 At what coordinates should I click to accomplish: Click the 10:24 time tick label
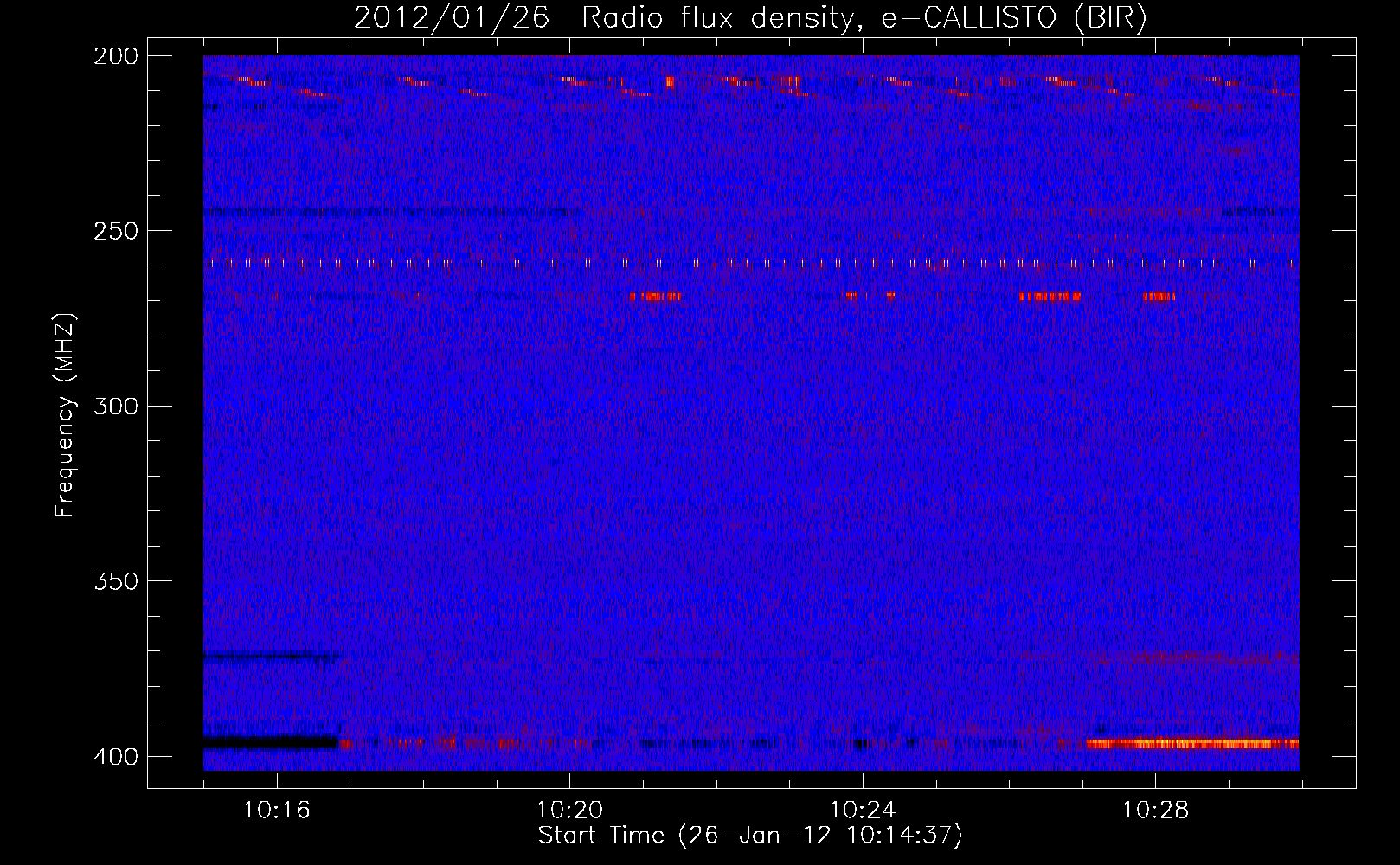pyautogui.click(x=863, y=810)
